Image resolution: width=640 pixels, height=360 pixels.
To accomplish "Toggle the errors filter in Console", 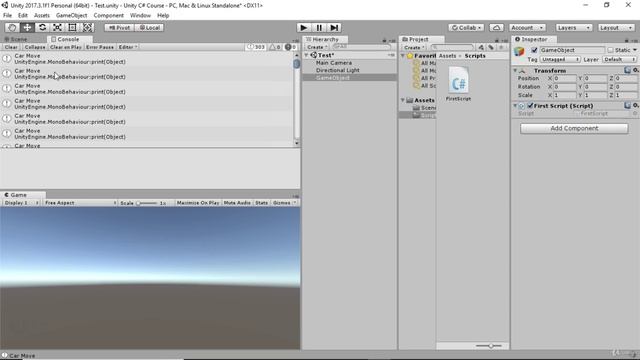I will tap(291, 47).
